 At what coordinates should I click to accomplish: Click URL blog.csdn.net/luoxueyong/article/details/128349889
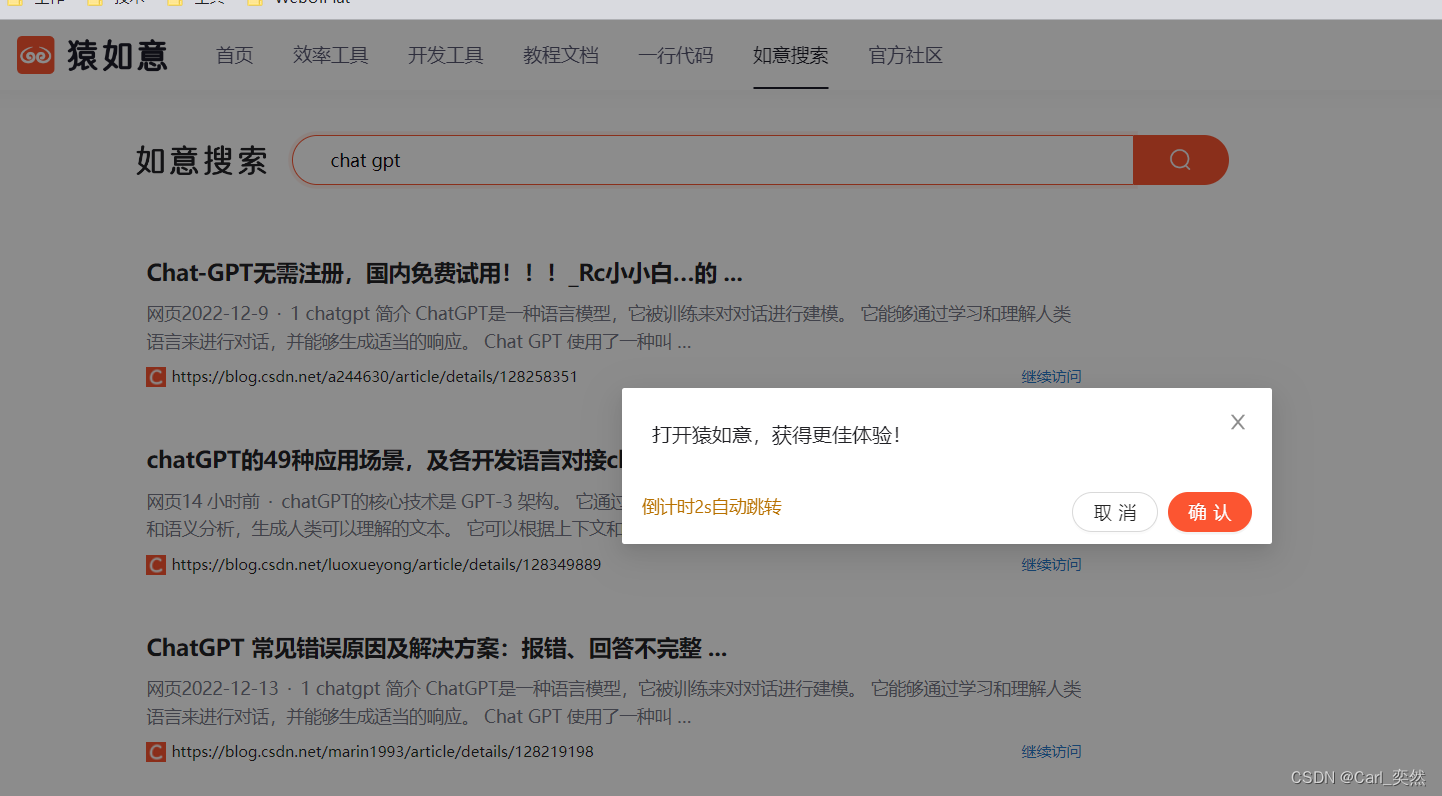387,565
